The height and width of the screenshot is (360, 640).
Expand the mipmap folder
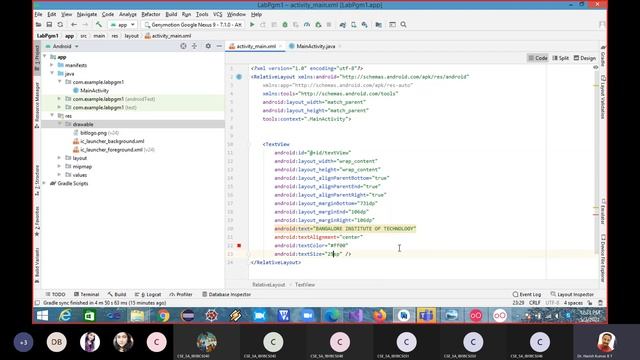60,167
